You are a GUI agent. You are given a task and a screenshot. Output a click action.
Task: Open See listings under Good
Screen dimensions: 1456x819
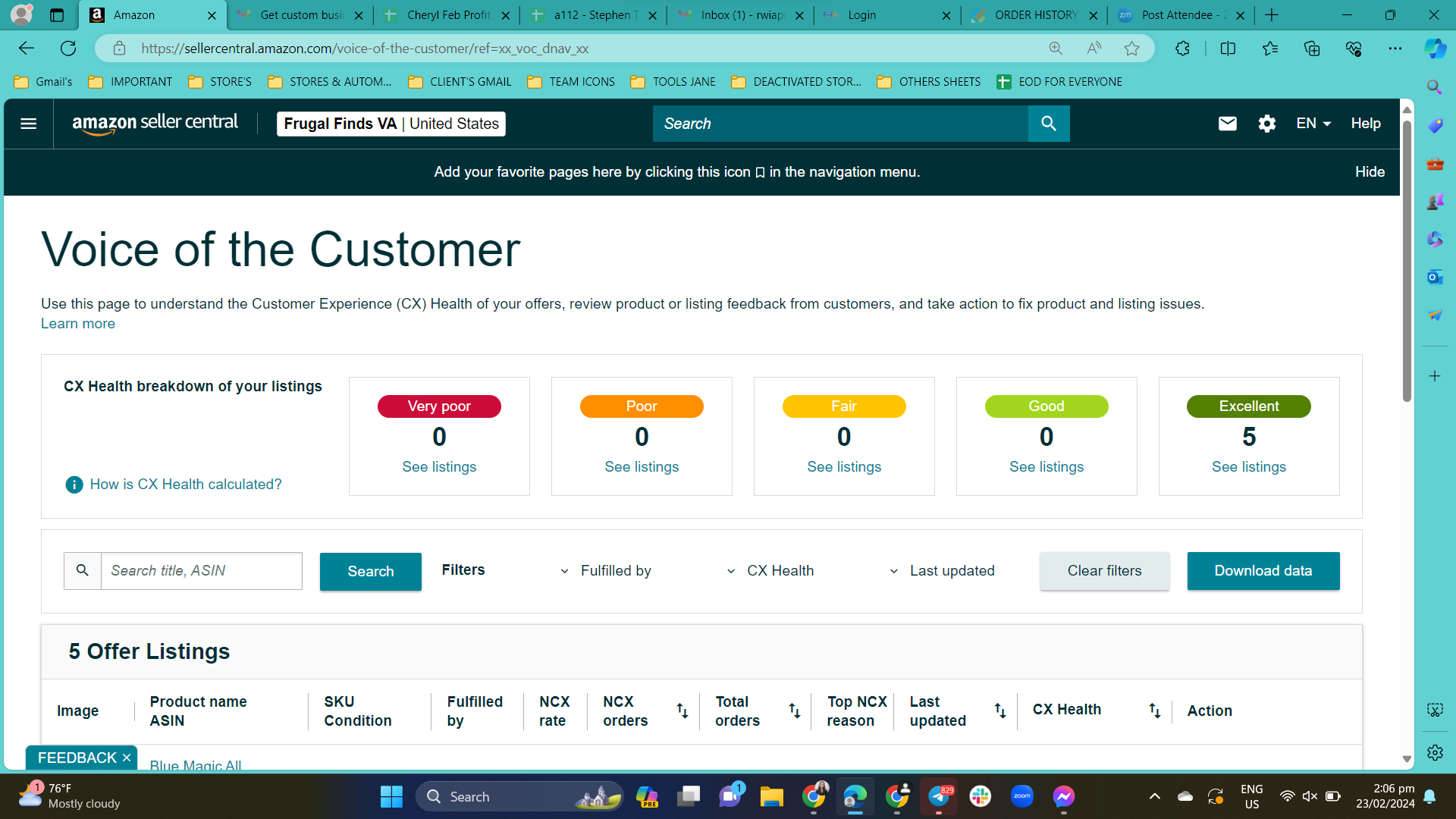(1046, 467)
